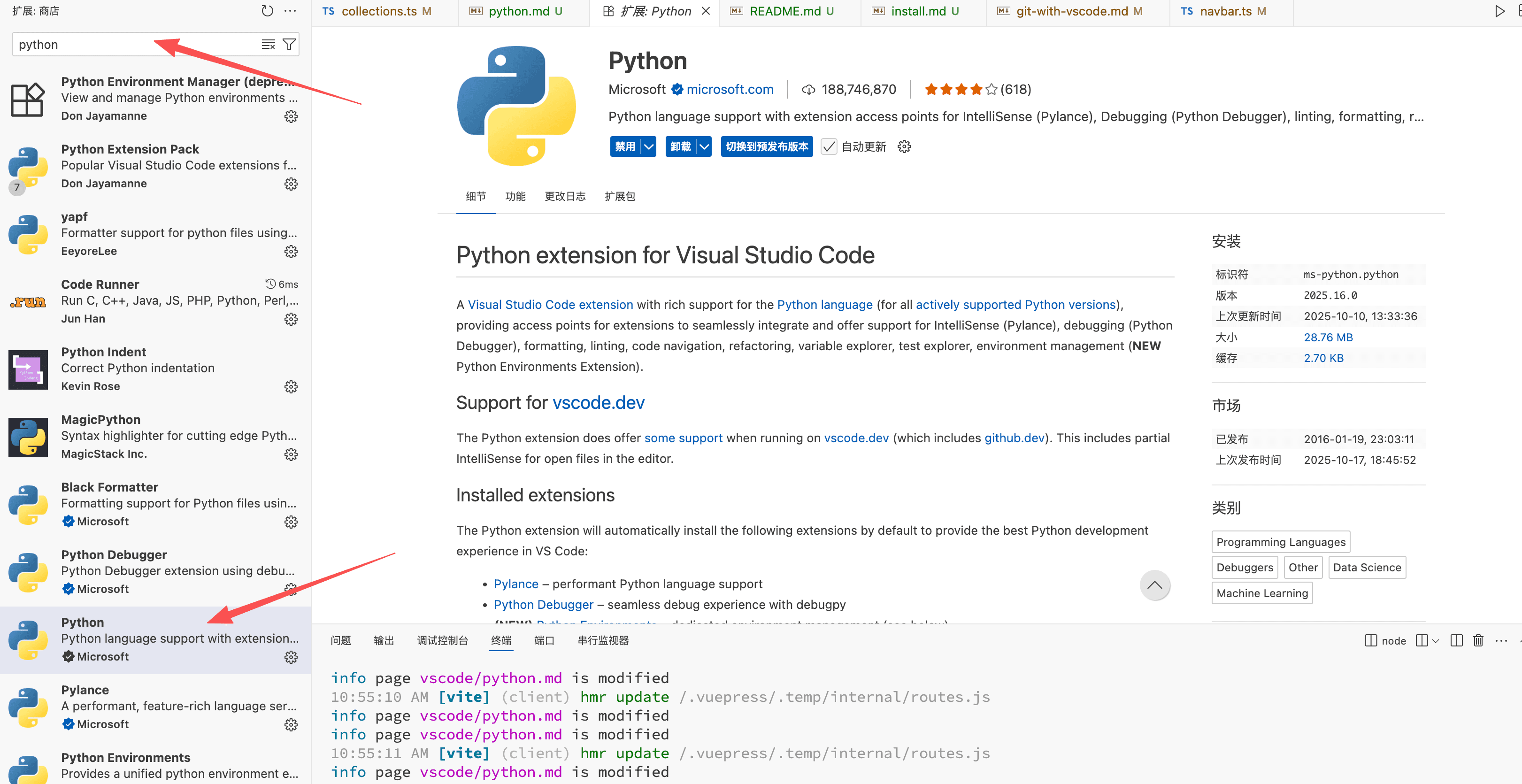Viewport: 1522px width, 784px height.
Task: Open the microsoft.com publisher link
Action: point(730,89)
